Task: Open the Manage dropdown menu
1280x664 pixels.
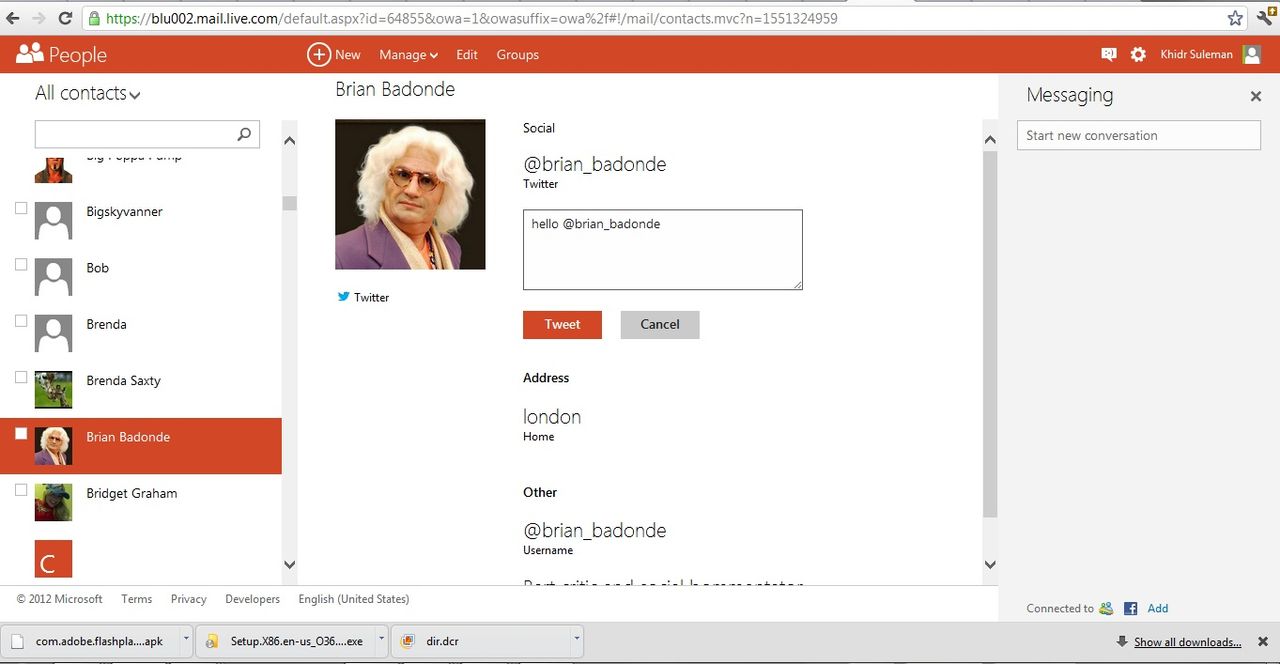Action: coord(408,55)
